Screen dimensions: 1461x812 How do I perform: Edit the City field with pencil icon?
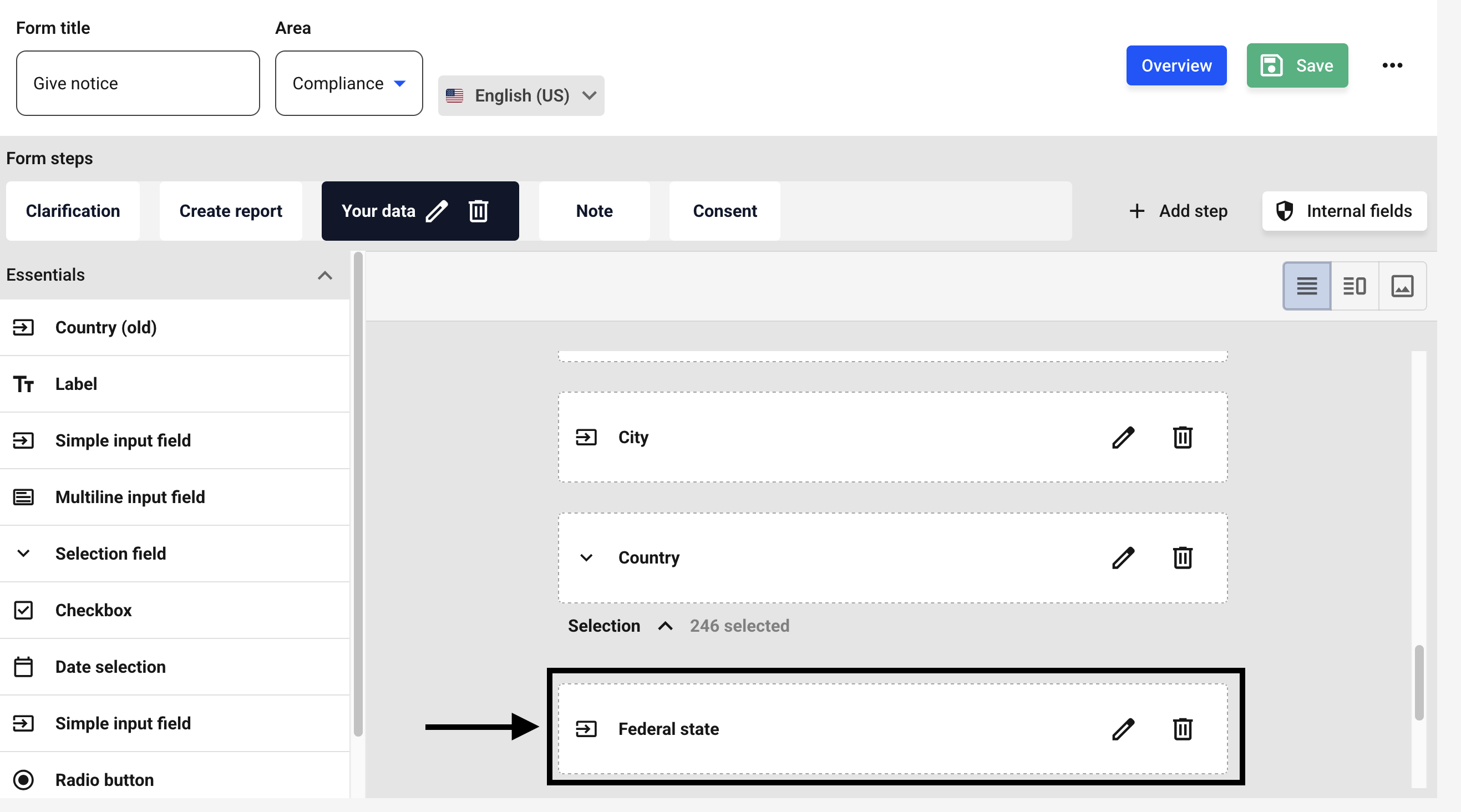click(1123, 437)
